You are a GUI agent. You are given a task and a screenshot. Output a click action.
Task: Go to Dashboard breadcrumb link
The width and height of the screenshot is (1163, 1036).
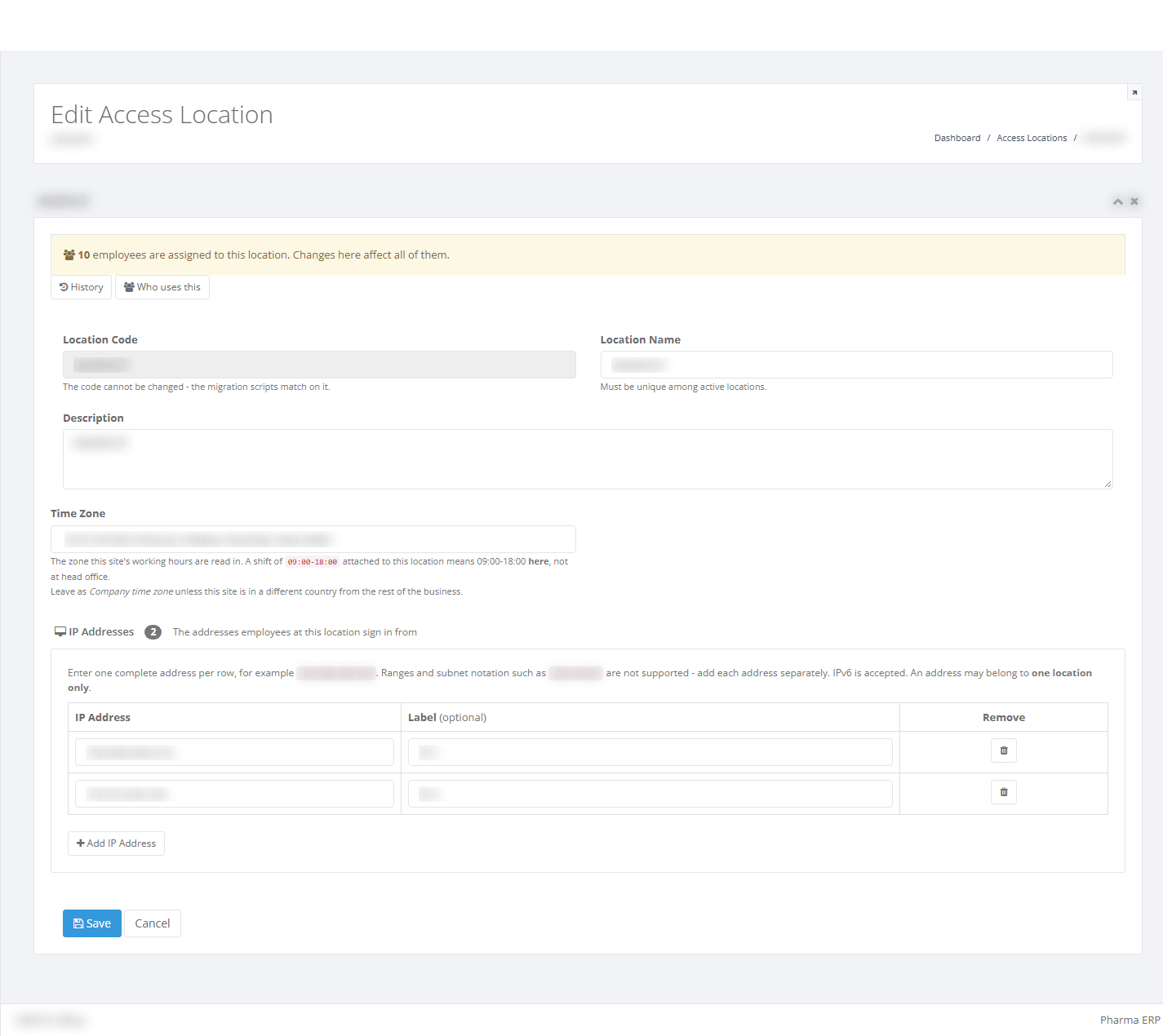pyautogui.click(x=957, y=138)
